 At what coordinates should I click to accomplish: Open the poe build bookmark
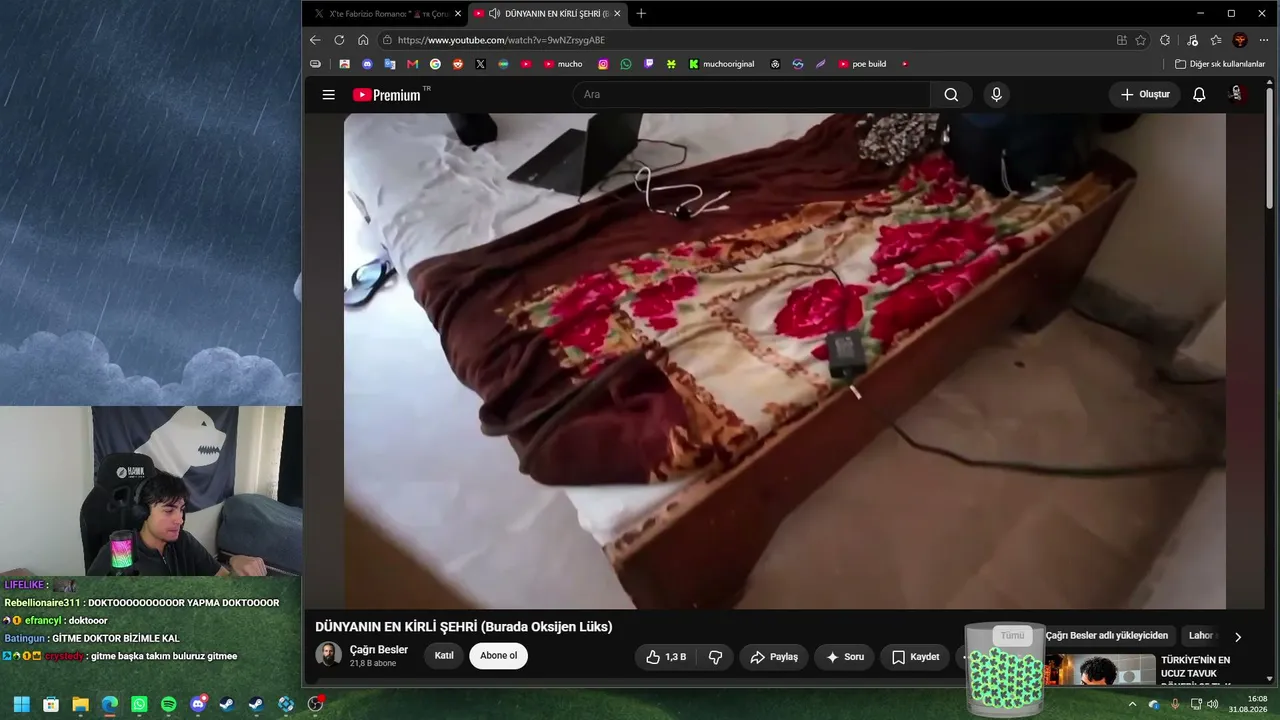pyautogui.click(x=862, y=64)
